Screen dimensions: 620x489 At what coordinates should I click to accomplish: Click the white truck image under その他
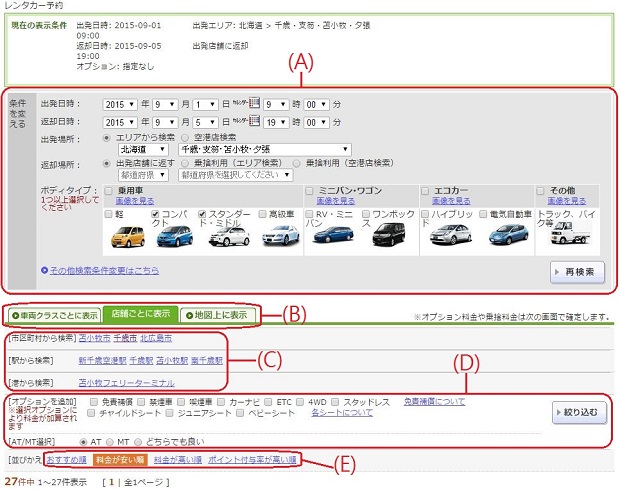click(570, 233)
